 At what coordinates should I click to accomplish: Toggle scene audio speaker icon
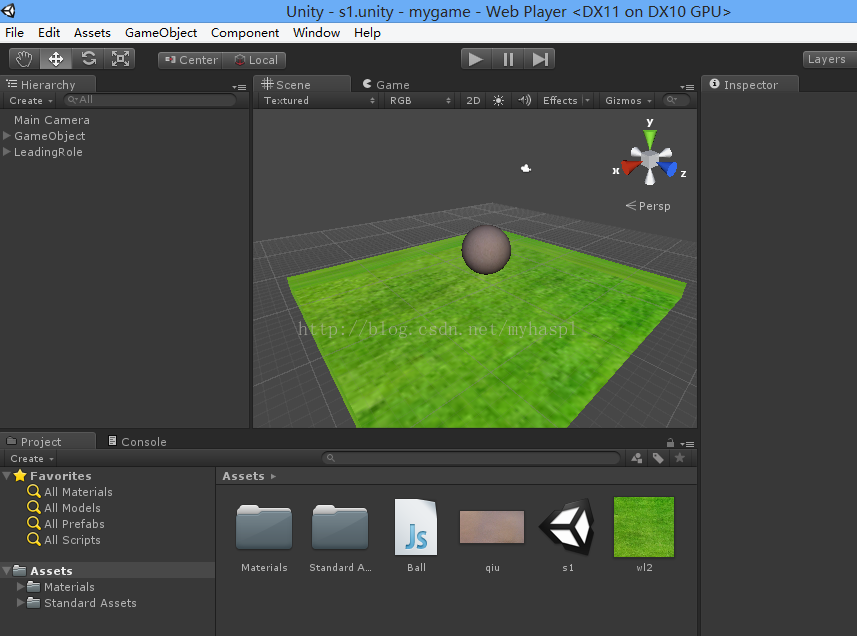pos(524,101)
